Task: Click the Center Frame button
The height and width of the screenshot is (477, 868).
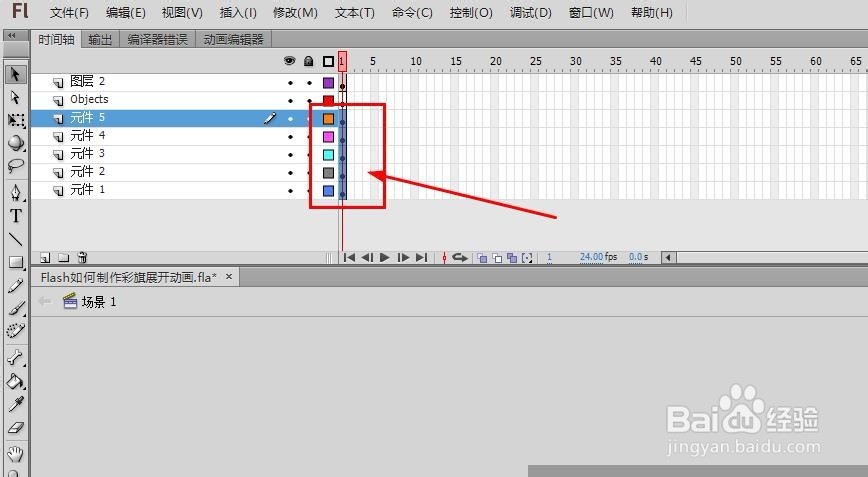Action: 444,257
